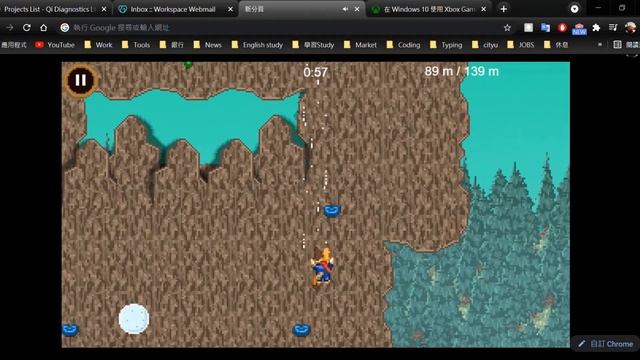This screenshot has width=640, height=360.
Task: Bookmark this page with the star icon
Action: click(x=507, y=27)
